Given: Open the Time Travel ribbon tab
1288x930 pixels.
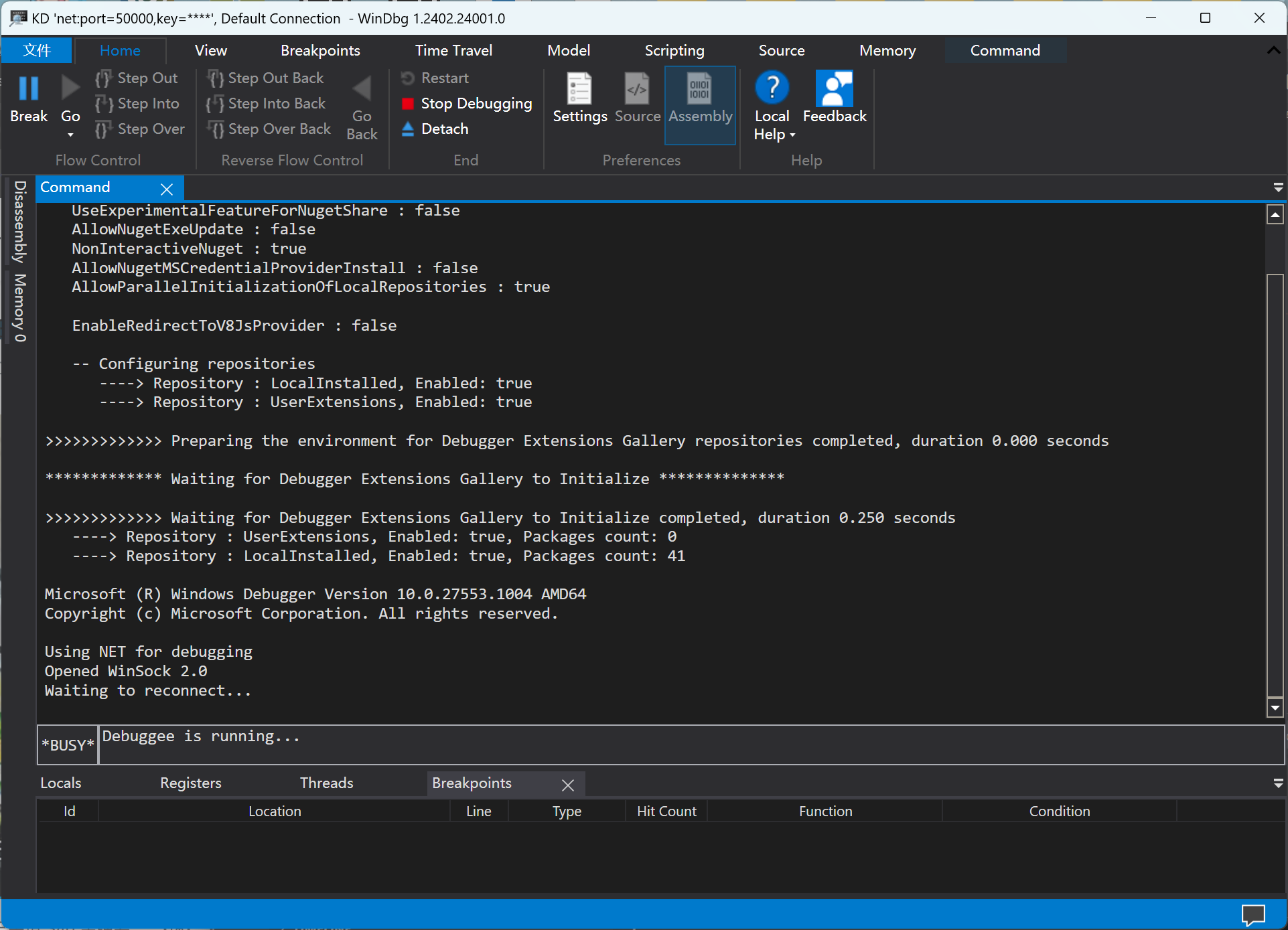Looking at the screenshot, I should (x=453, y=50).
